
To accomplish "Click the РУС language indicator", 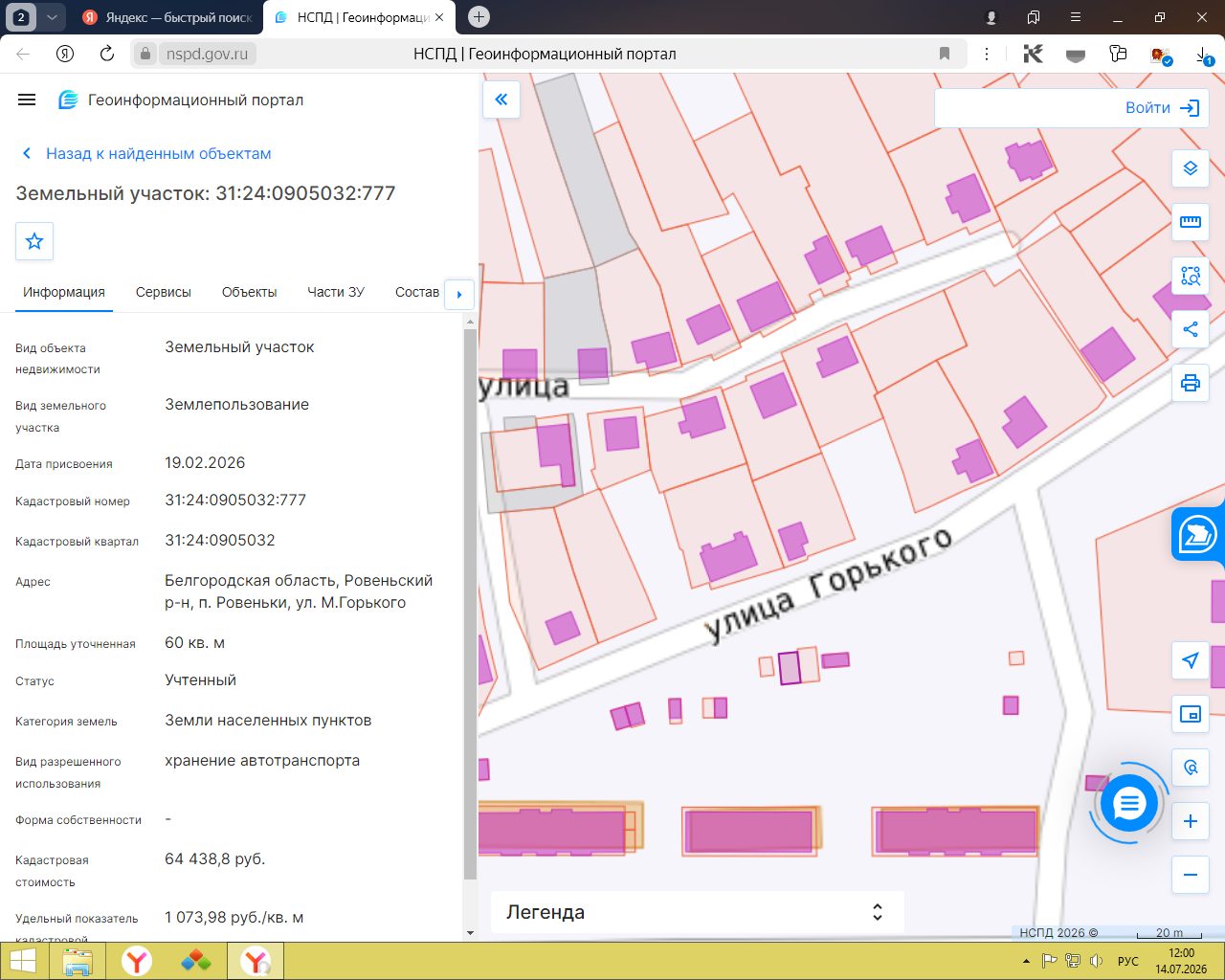I will [x=1128, y=961].
